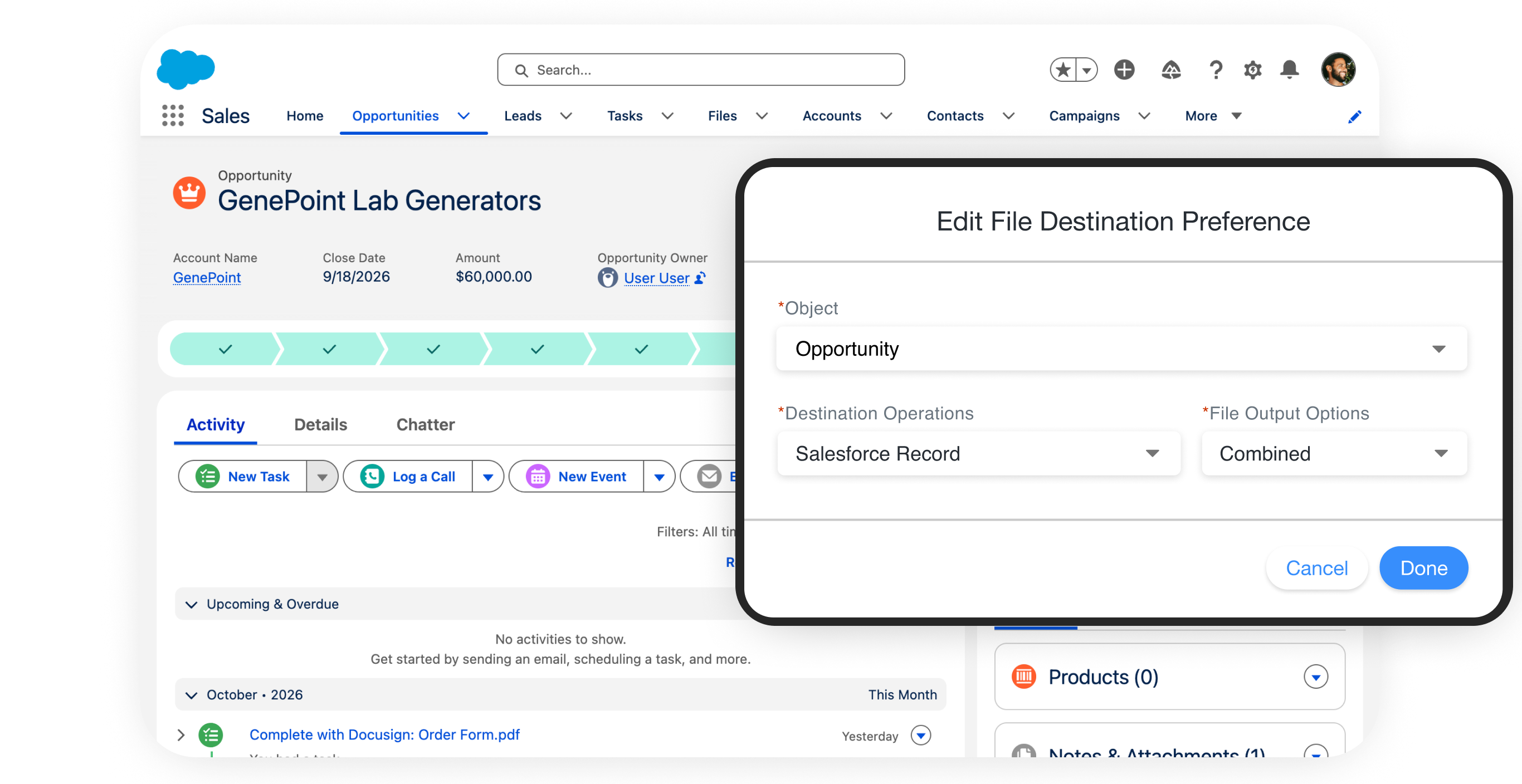
Task: Click the "This Month" label
Action: (902, 695)
